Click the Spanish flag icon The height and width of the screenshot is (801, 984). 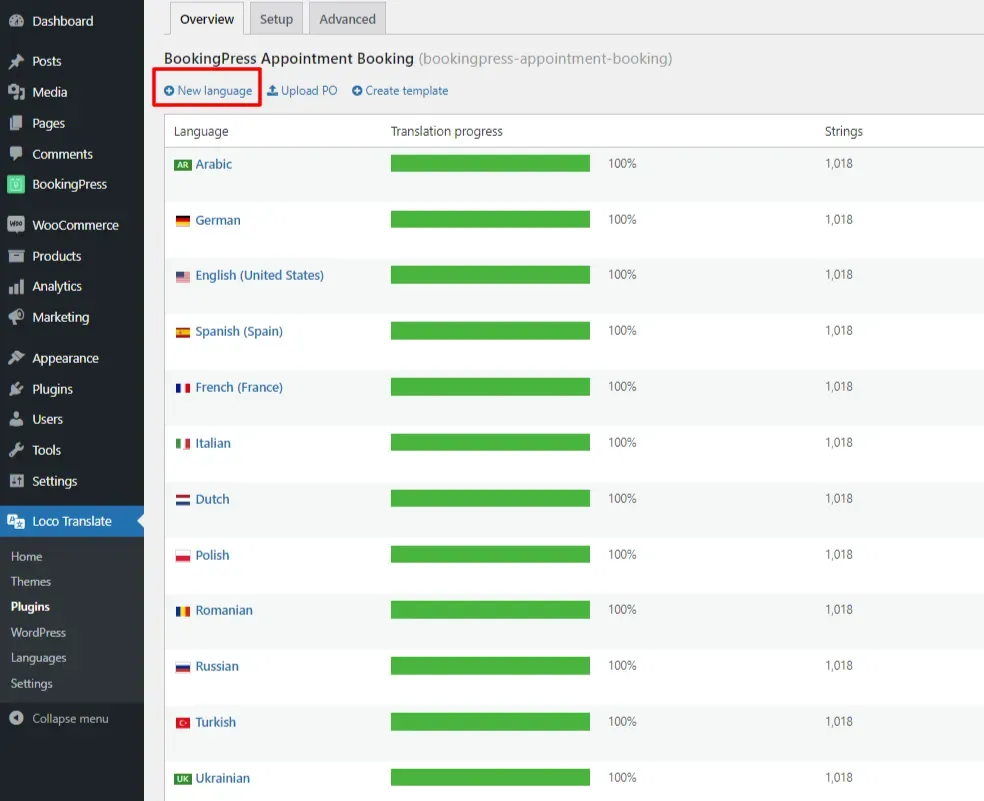pos(183,332)
